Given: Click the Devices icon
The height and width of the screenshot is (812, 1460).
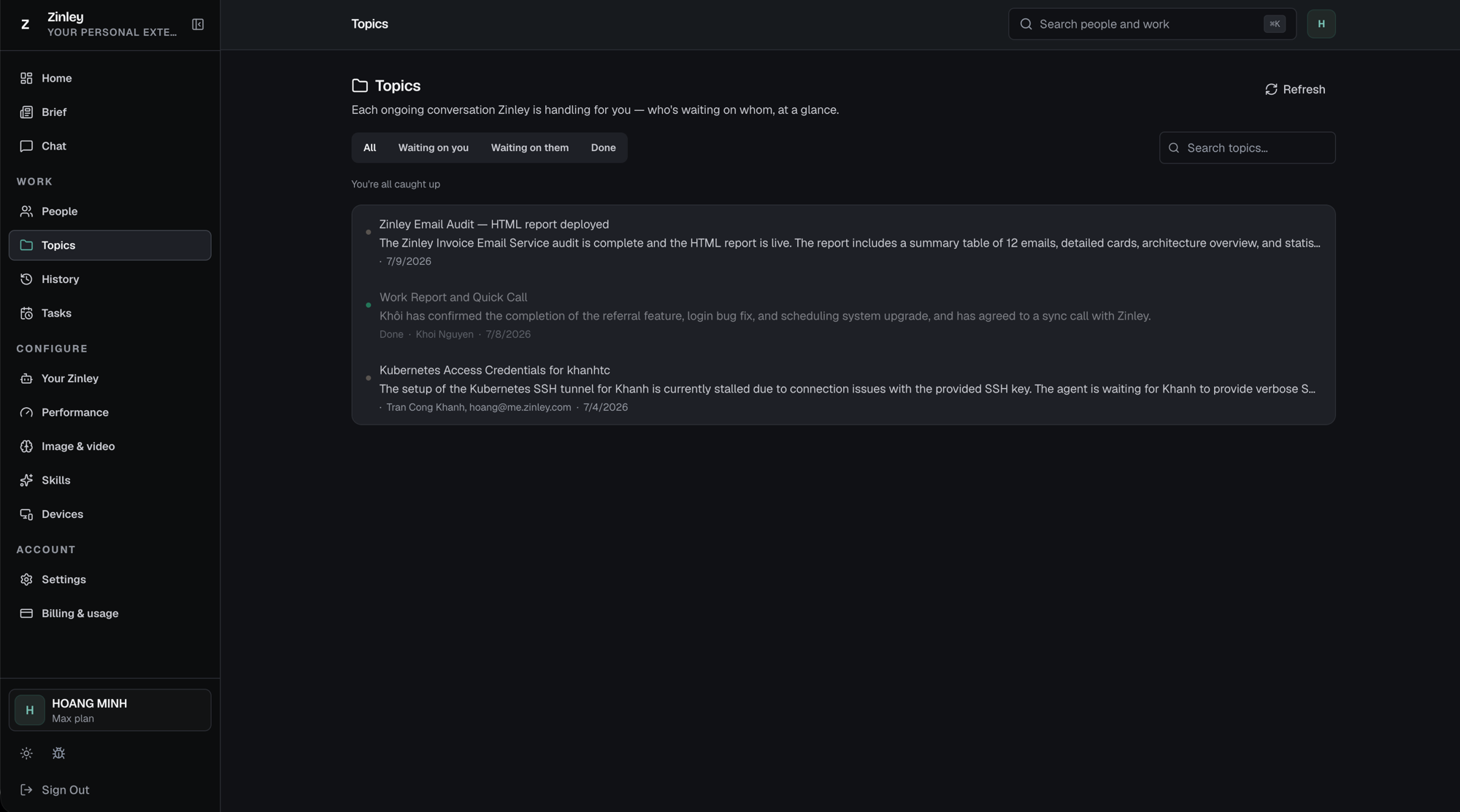Looking at the screenshot, I should tap(26, 514).
